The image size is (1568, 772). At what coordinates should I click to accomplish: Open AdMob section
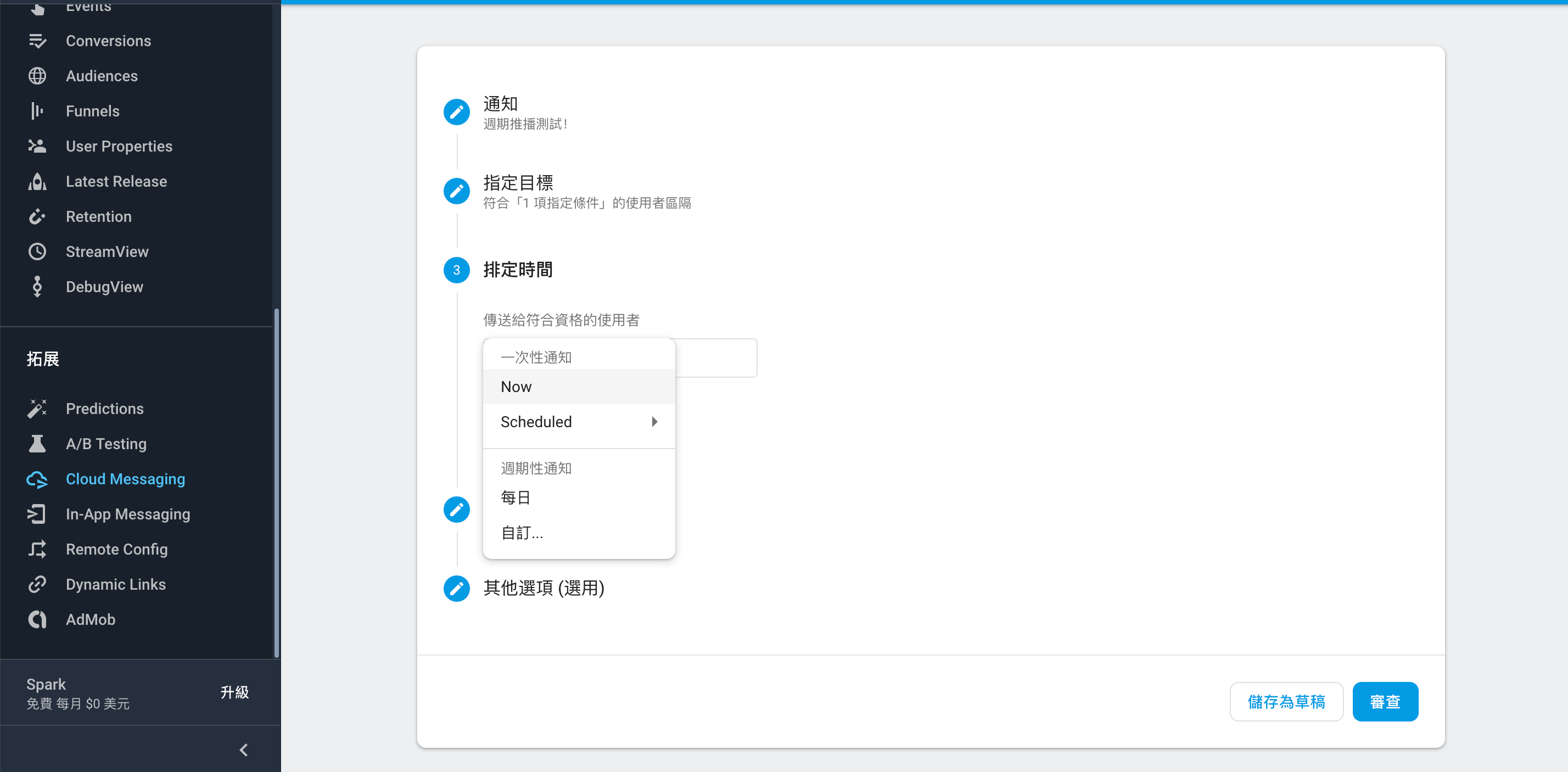[91, 619]
